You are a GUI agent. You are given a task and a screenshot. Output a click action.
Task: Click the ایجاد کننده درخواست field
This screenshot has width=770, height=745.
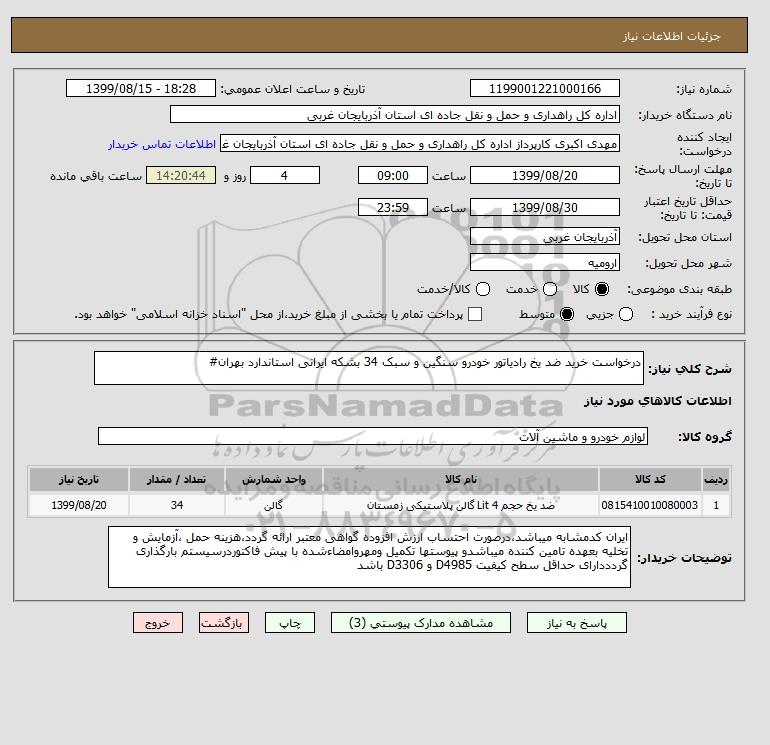420,144
